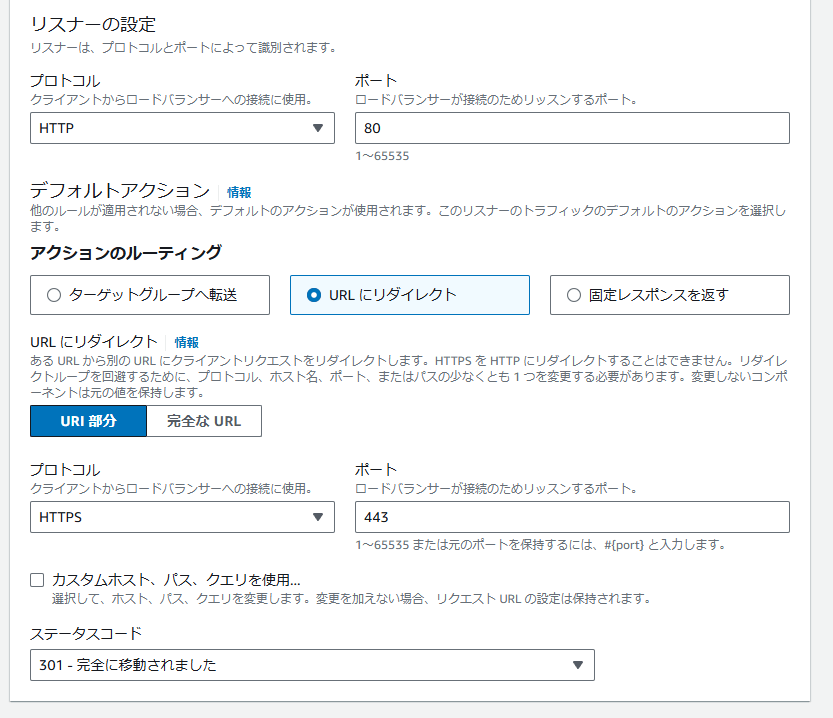Click the ステータスコード label

click(86, 634)
